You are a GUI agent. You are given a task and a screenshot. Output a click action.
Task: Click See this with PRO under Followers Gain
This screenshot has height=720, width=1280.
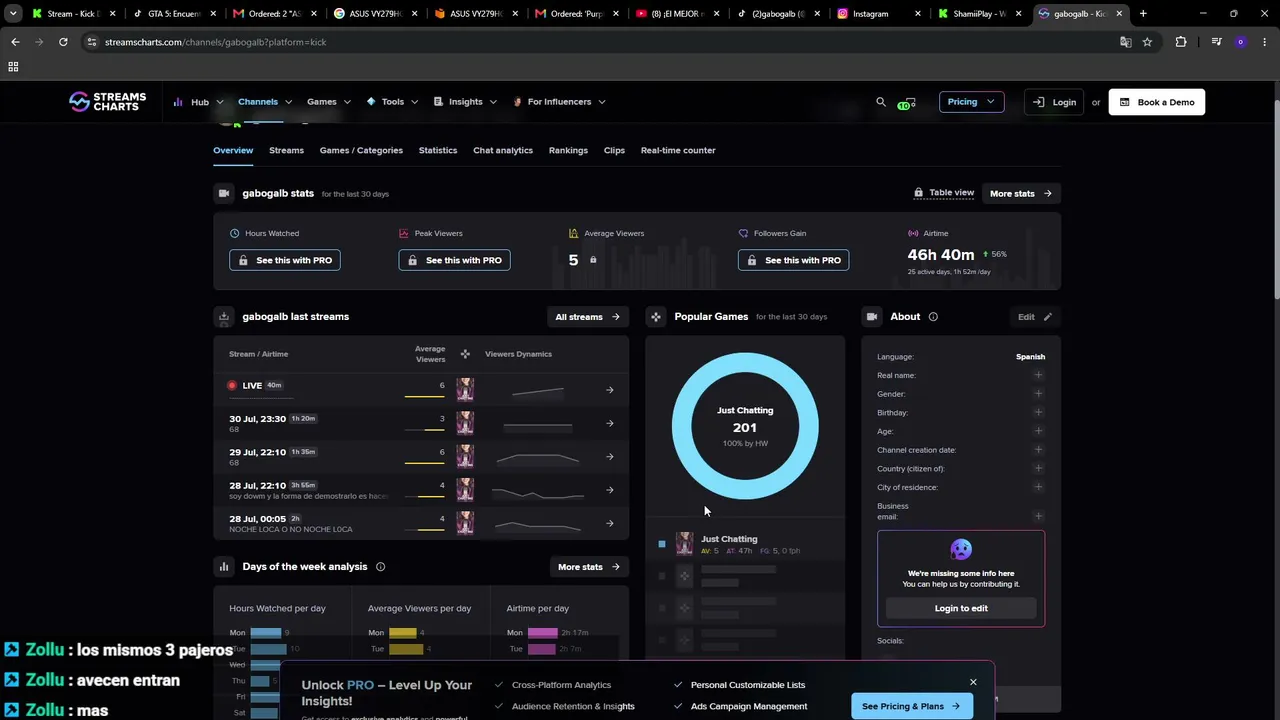point(794,260)
